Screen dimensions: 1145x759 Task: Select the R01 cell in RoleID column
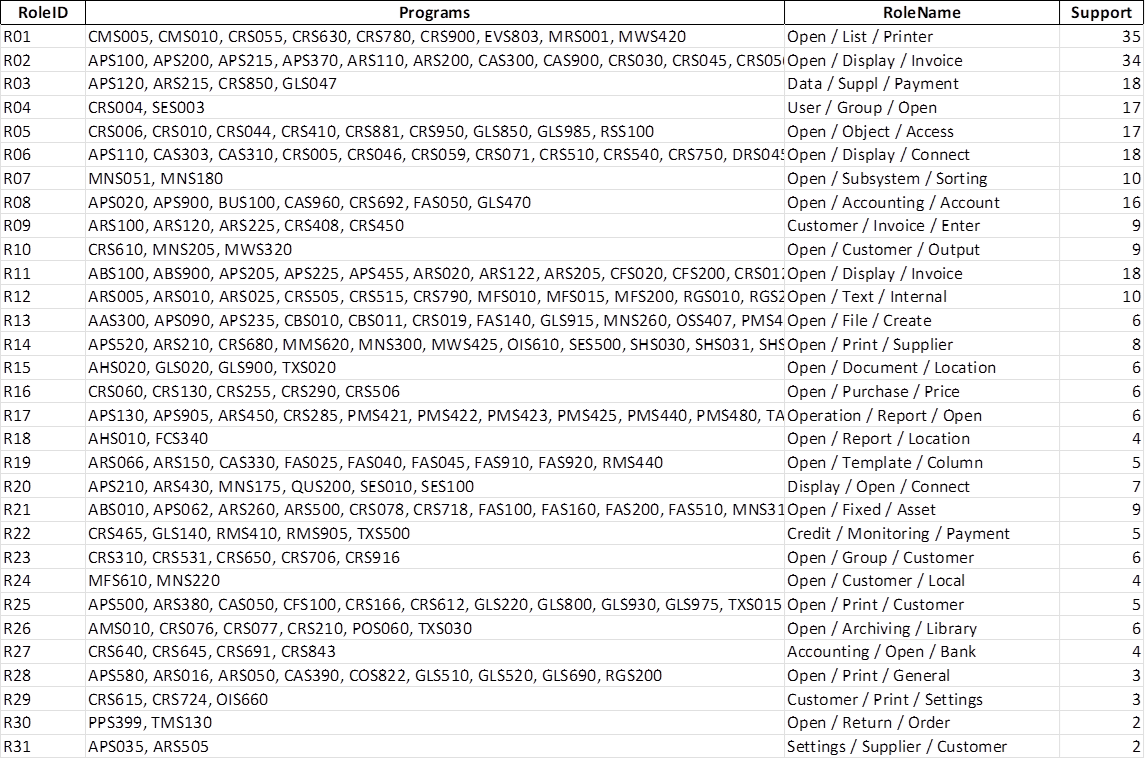(x=18, y=37)
